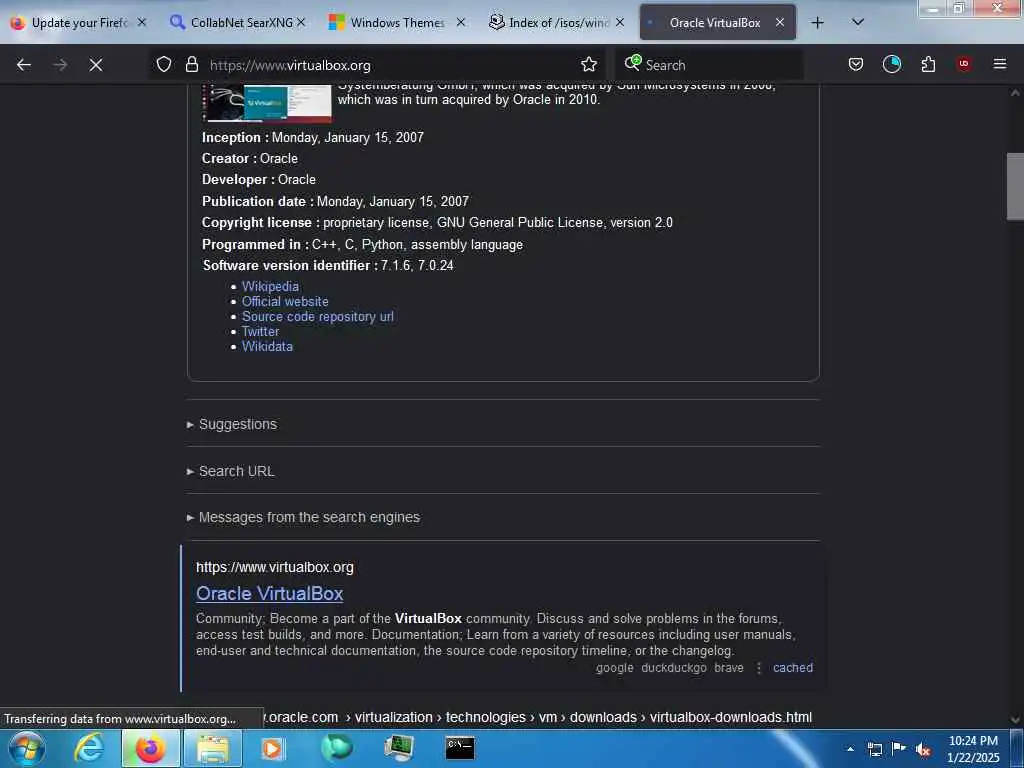Click scrollbar down arrow

[1015, 720]
